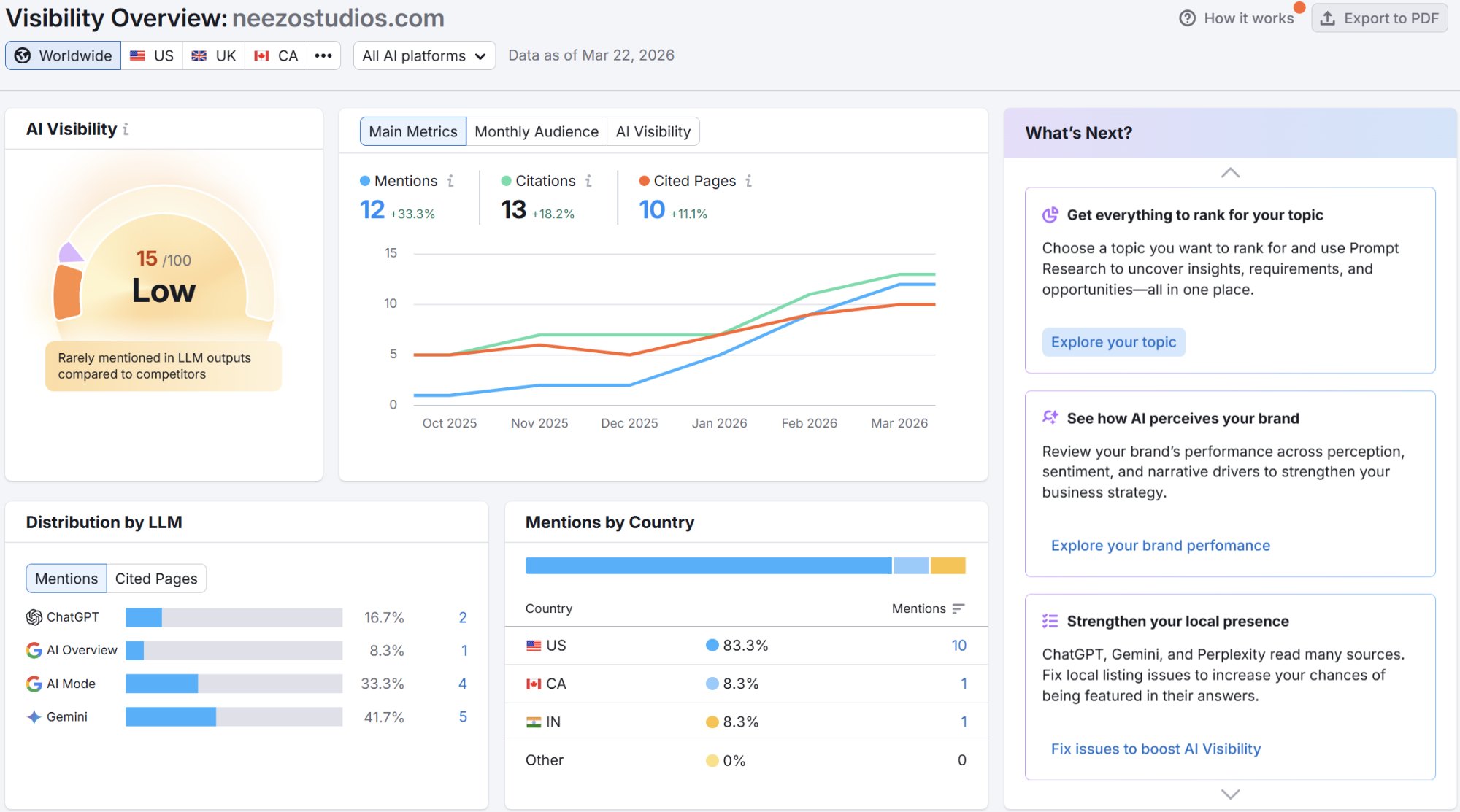The image size is (1460, 812).
Task: Click the AI Visibility info icon
Action: click(x=126, y=129)
